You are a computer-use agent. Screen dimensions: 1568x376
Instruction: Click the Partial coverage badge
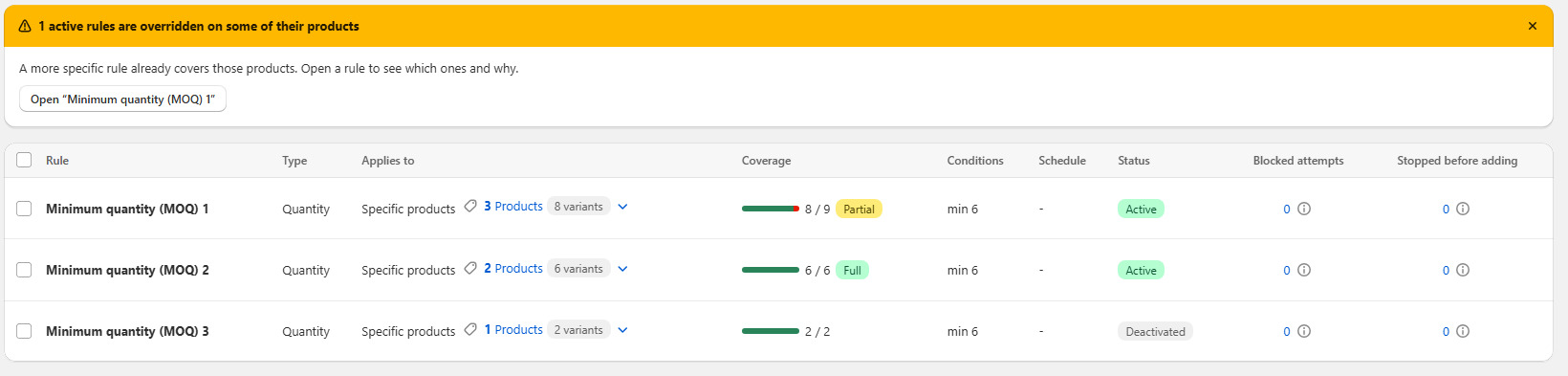pyautogui.click(x=859, y=209)
